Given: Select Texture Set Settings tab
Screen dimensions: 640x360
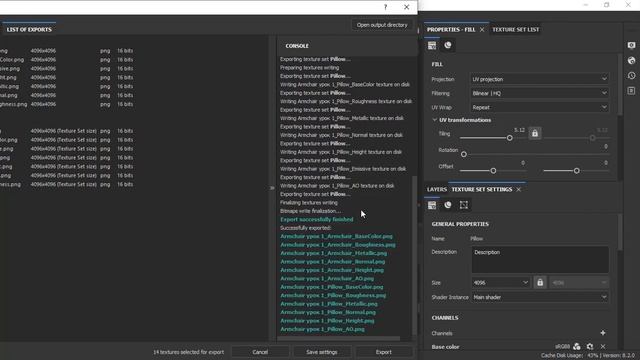Looking at the screenshot, I should point(482,189).
